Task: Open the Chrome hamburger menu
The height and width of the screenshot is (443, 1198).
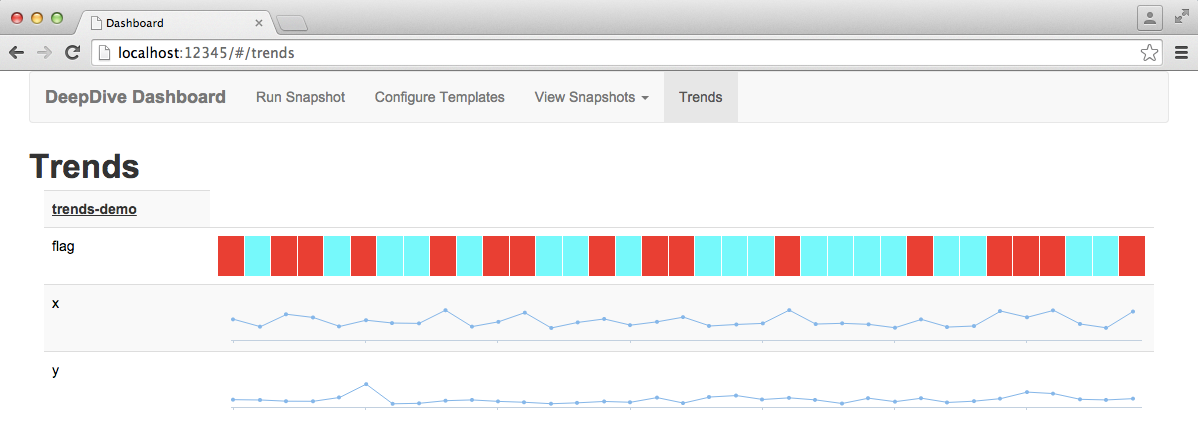Action: (1181, 52)
